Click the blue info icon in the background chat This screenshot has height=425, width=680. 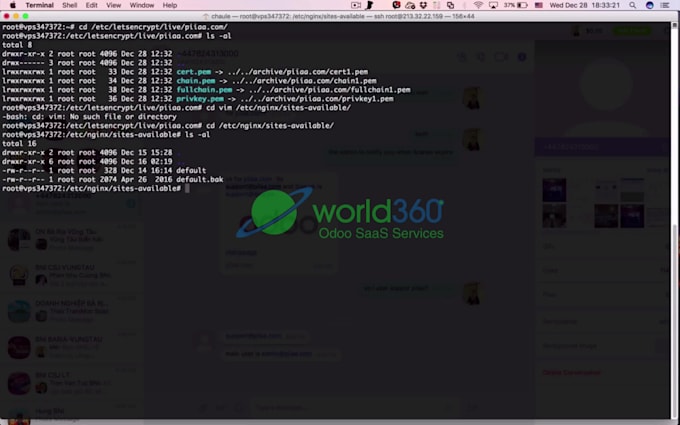[522, 57]
